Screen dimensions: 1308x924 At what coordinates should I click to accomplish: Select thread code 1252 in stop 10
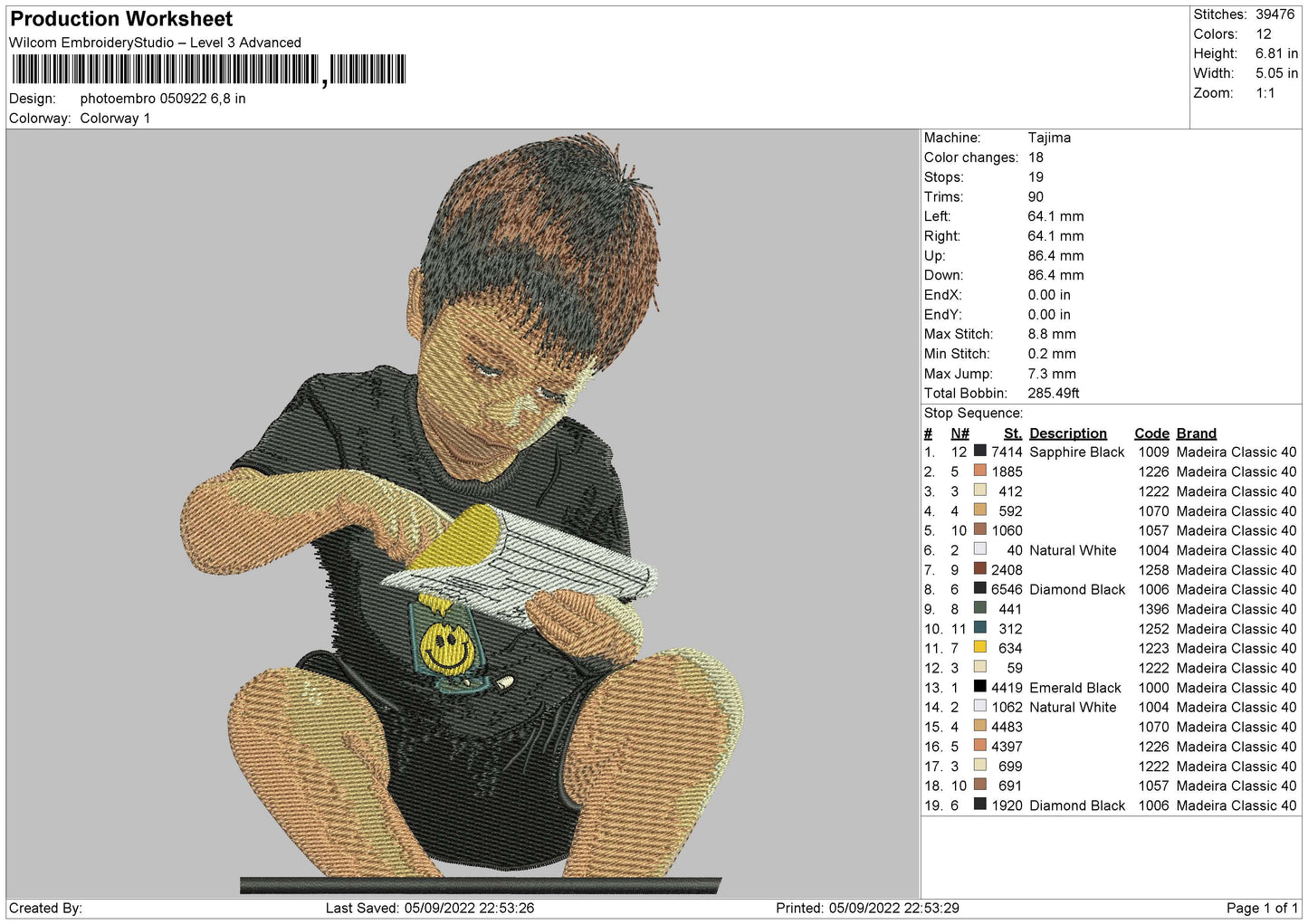click(x=1153, y=629)
